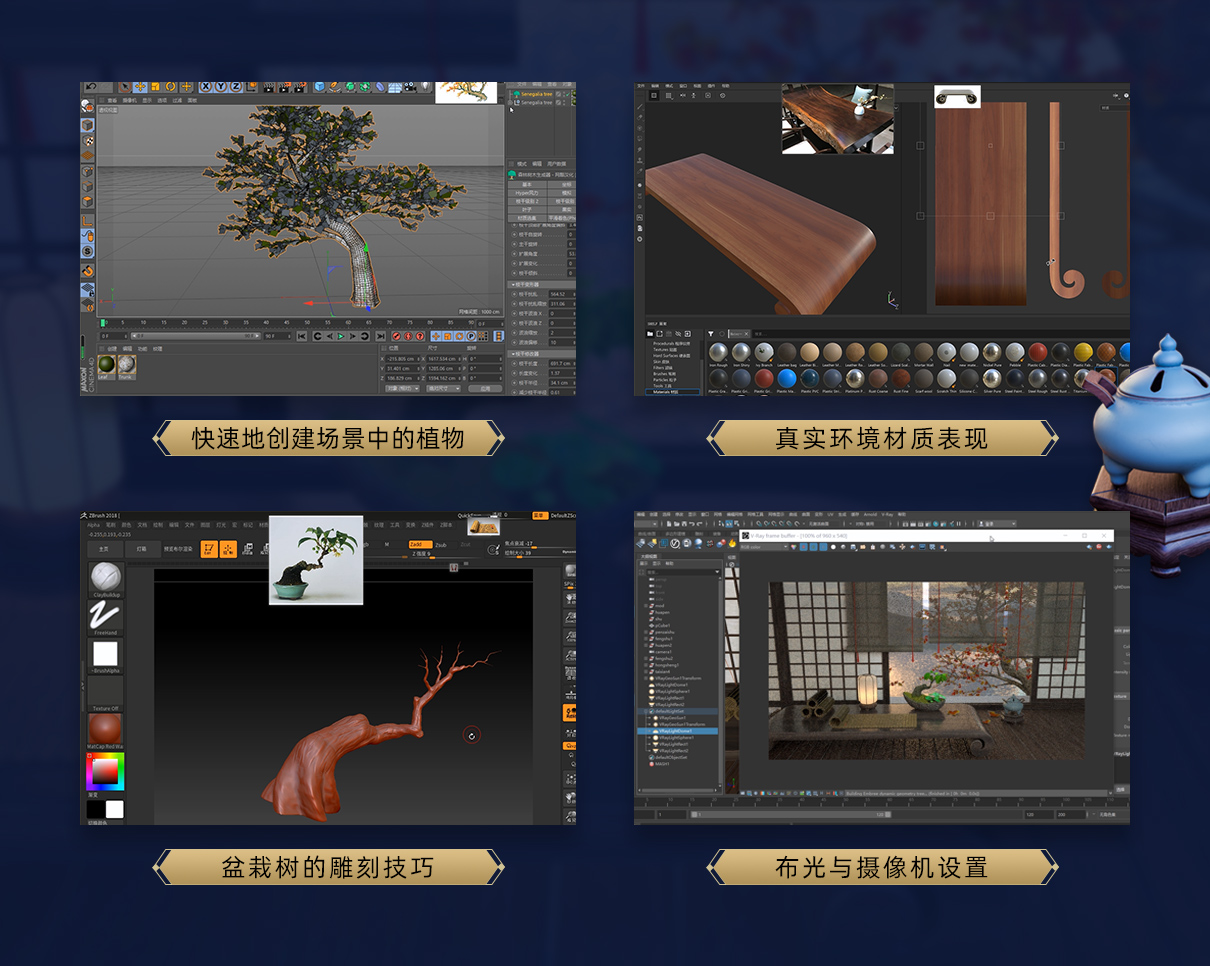
Task: Open the 叶子 tab in attributes
Action: (x=526, y=209)
